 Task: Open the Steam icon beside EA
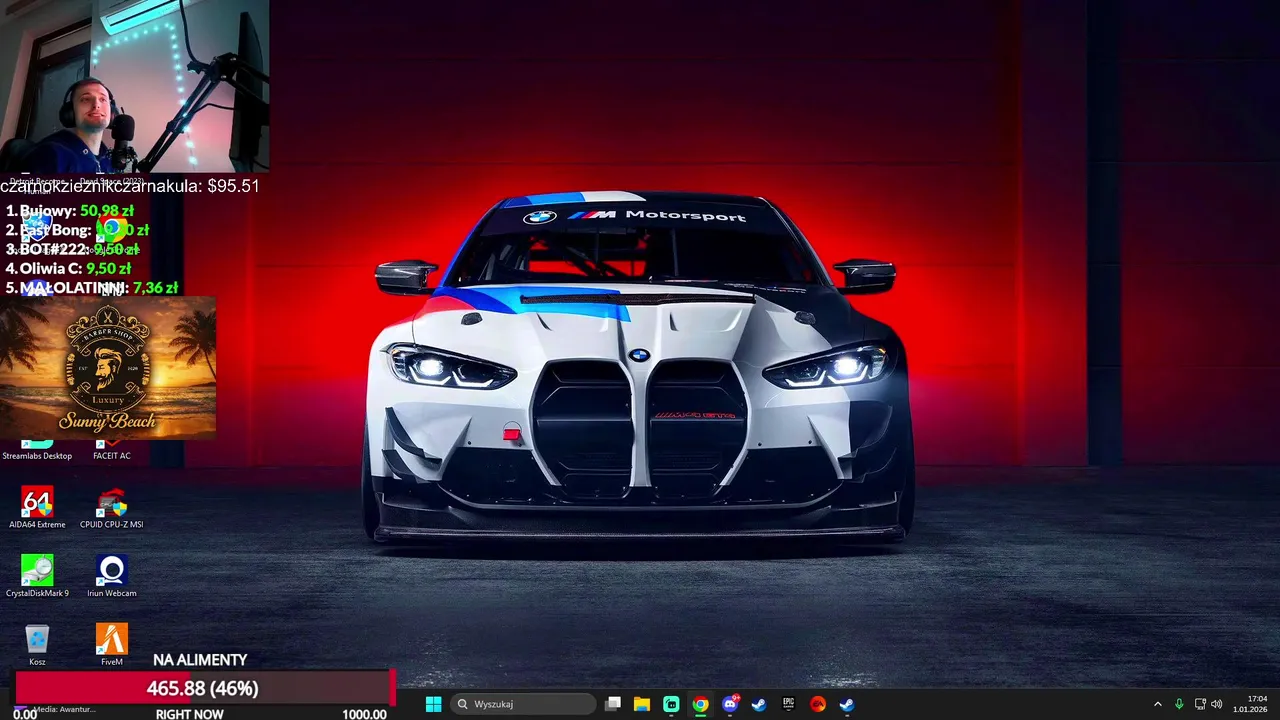(846, 704)
